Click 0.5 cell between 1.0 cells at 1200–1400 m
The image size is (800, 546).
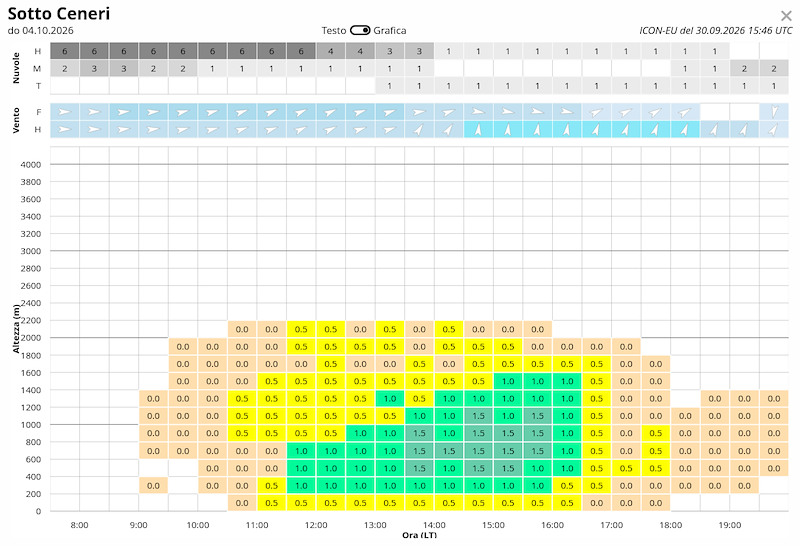tap(419, 399)
